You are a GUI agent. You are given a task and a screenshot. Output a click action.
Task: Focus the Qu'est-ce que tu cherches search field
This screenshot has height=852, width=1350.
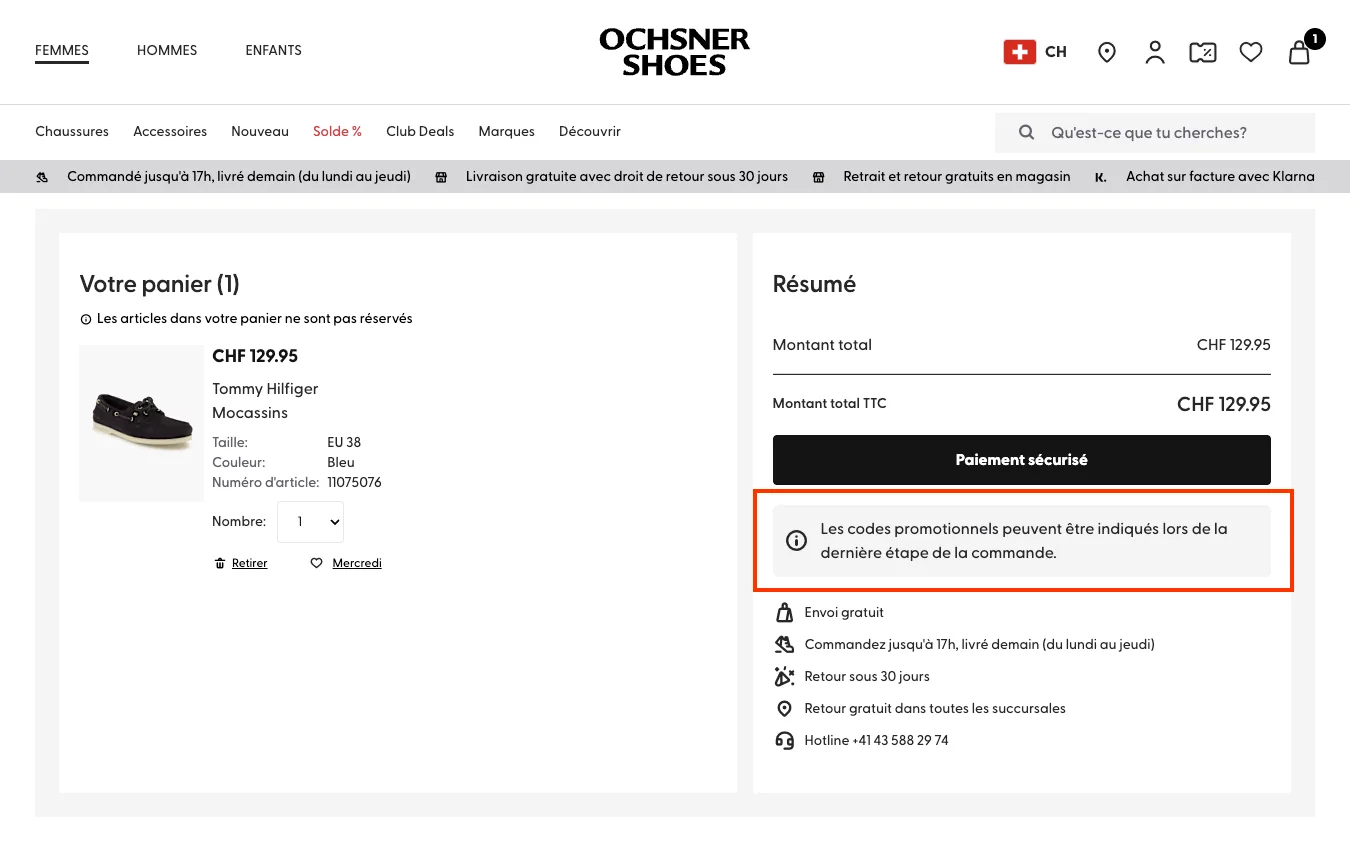click(1155, 132)
